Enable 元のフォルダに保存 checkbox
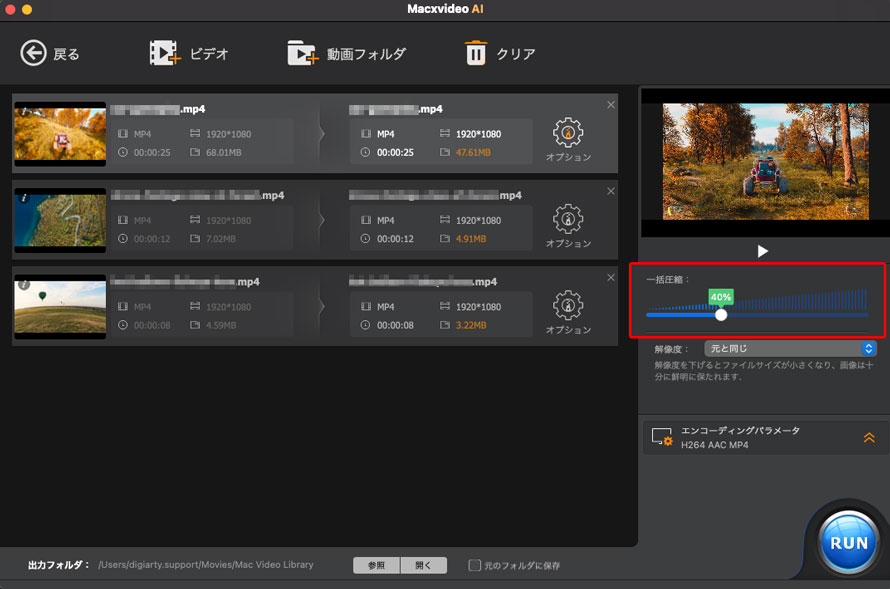 (x=475, y=565)
